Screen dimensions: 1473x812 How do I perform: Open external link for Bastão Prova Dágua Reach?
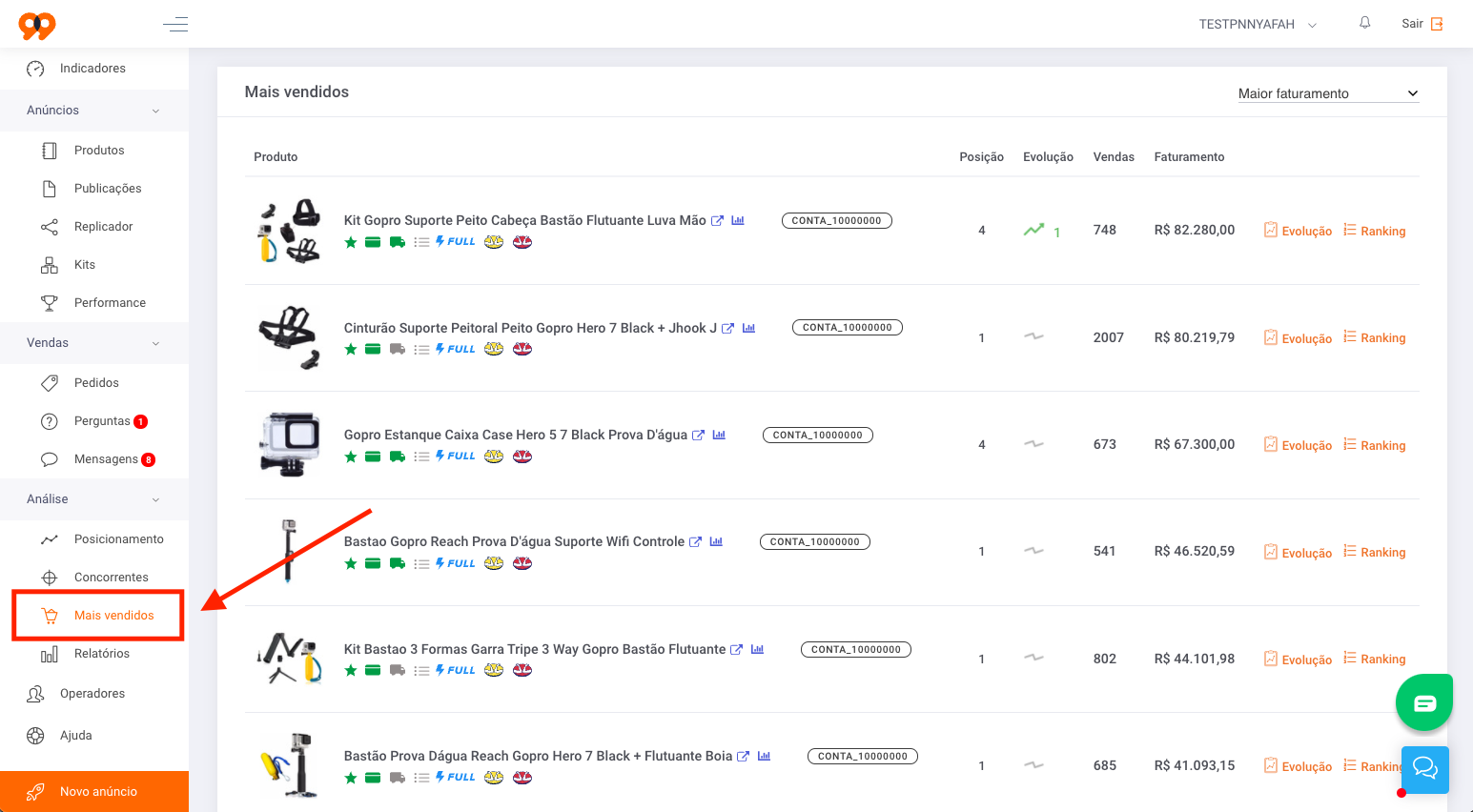743,757
